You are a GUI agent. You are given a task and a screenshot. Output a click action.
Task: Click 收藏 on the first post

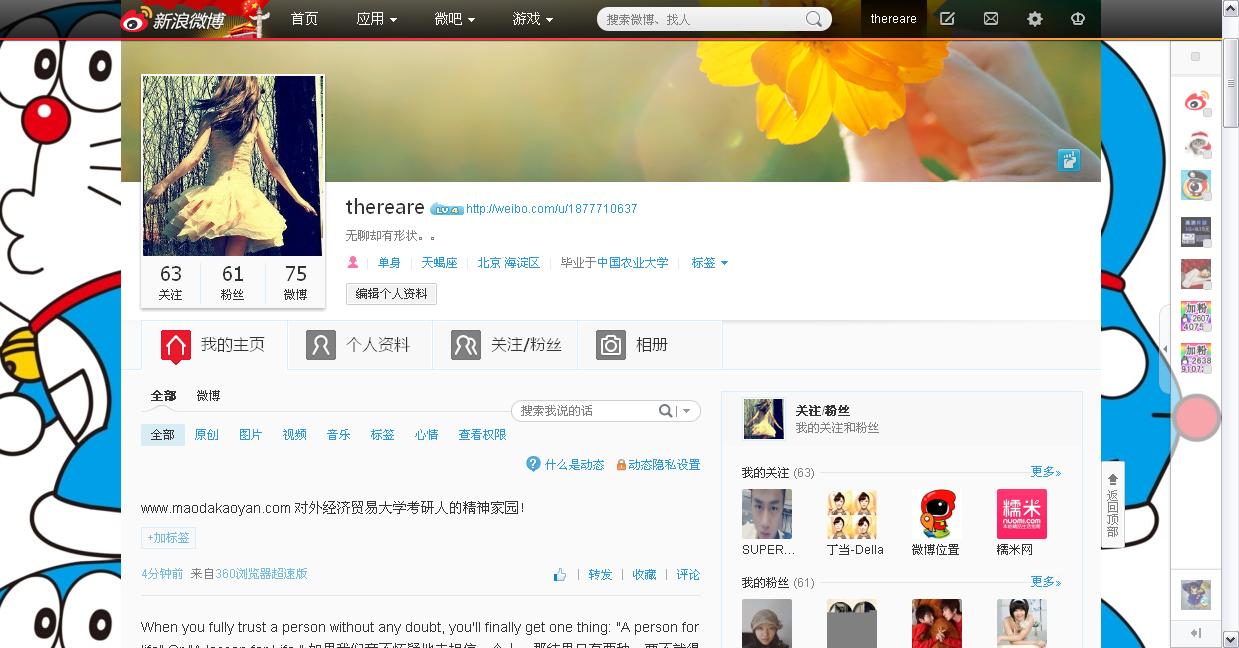point(644,575)
